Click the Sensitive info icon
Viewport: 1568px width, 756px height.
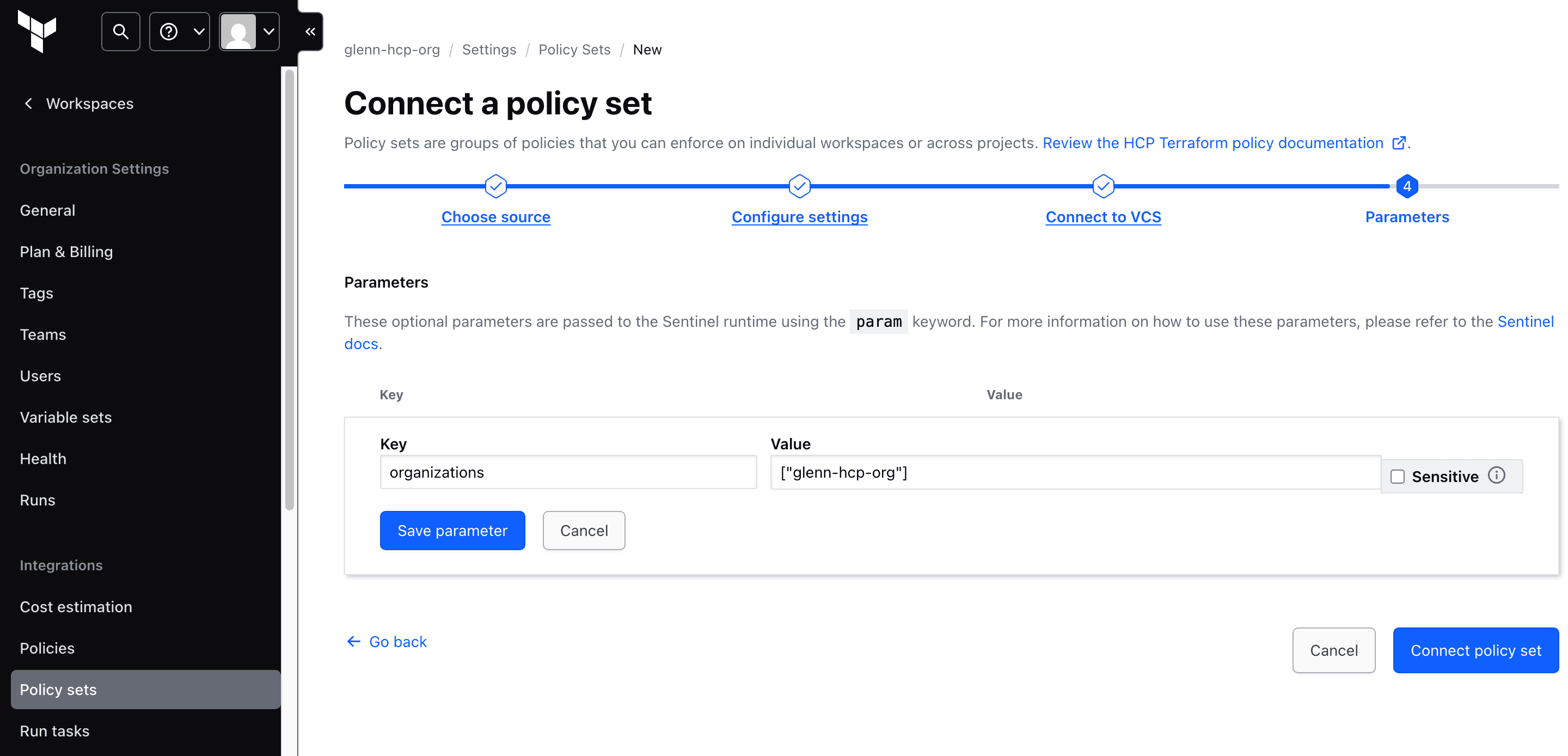tap(1497, 475)
